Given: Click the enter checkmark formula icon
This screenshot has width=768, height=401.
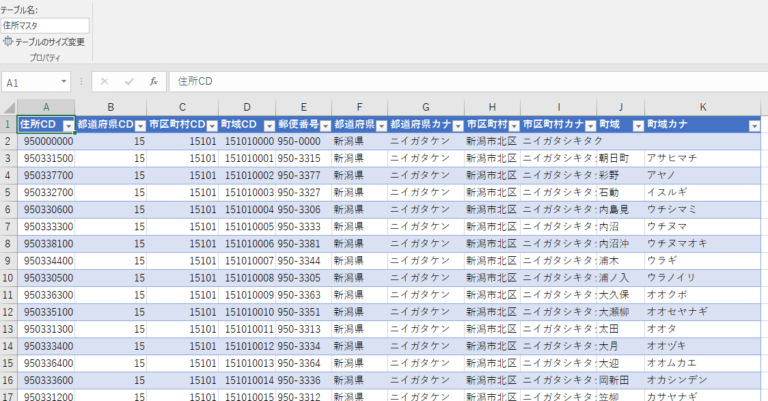Looking at the screenshot, I should (129, 81).
